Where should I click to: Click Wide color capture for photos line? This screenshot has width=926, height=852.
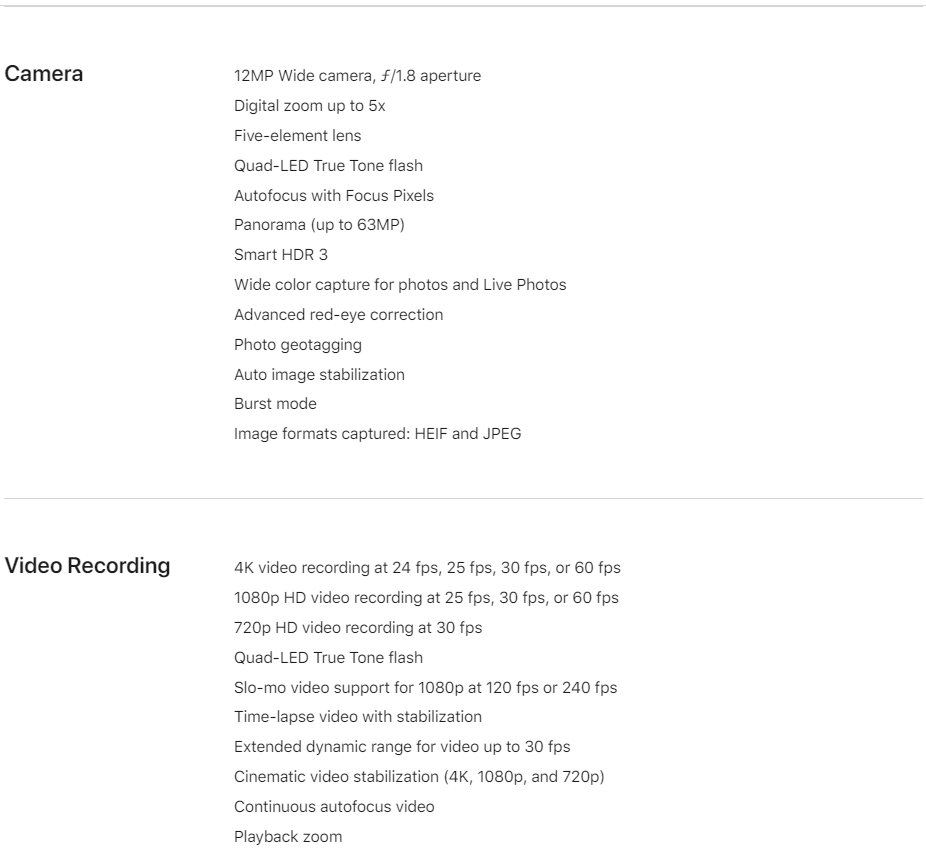click(400, 285)
